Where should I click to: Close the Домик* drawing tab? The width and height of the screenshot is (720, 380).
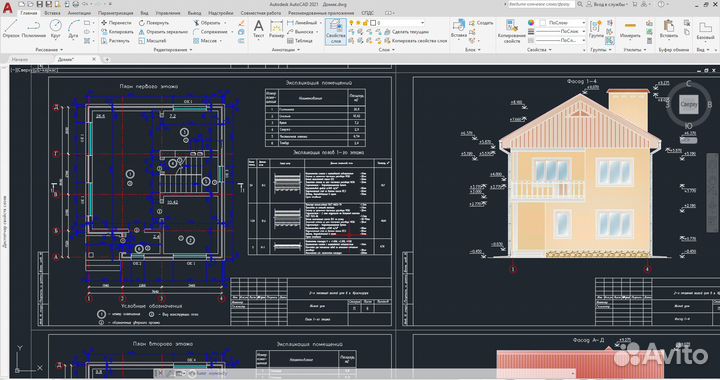94,59
